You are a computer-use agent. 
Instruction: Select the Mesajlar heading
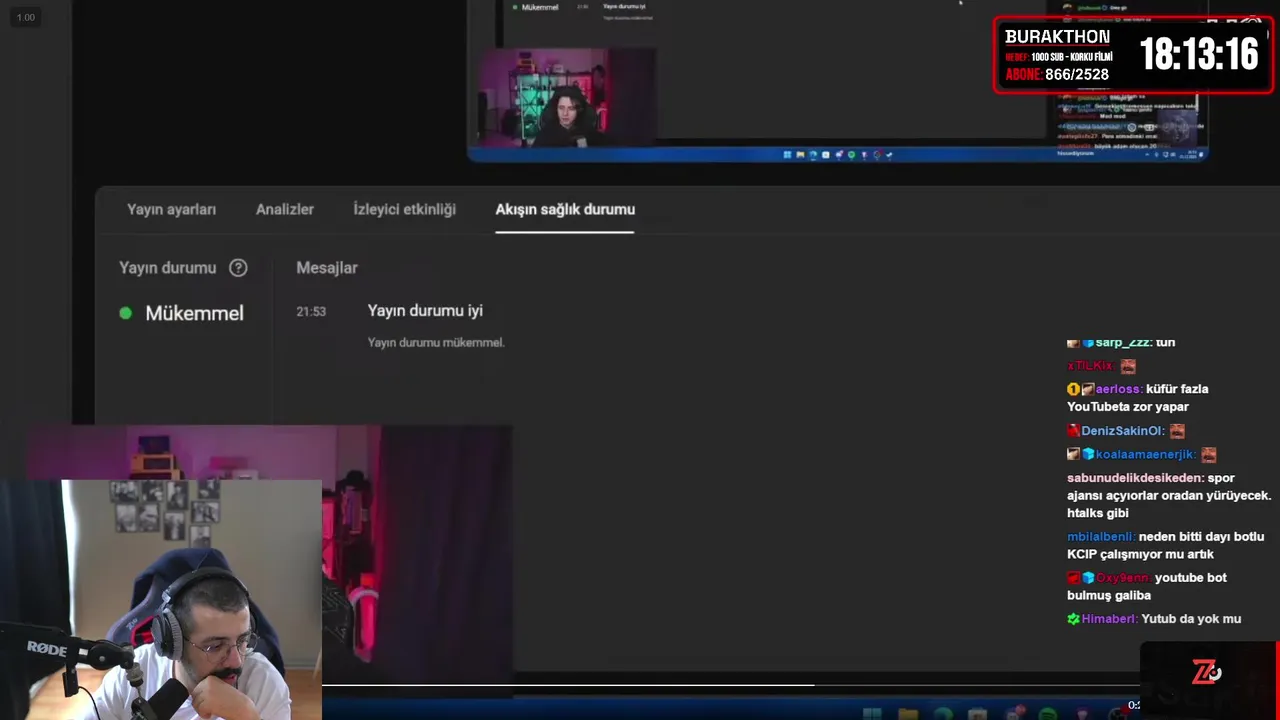pyautogui.click(x=327, y=268)
